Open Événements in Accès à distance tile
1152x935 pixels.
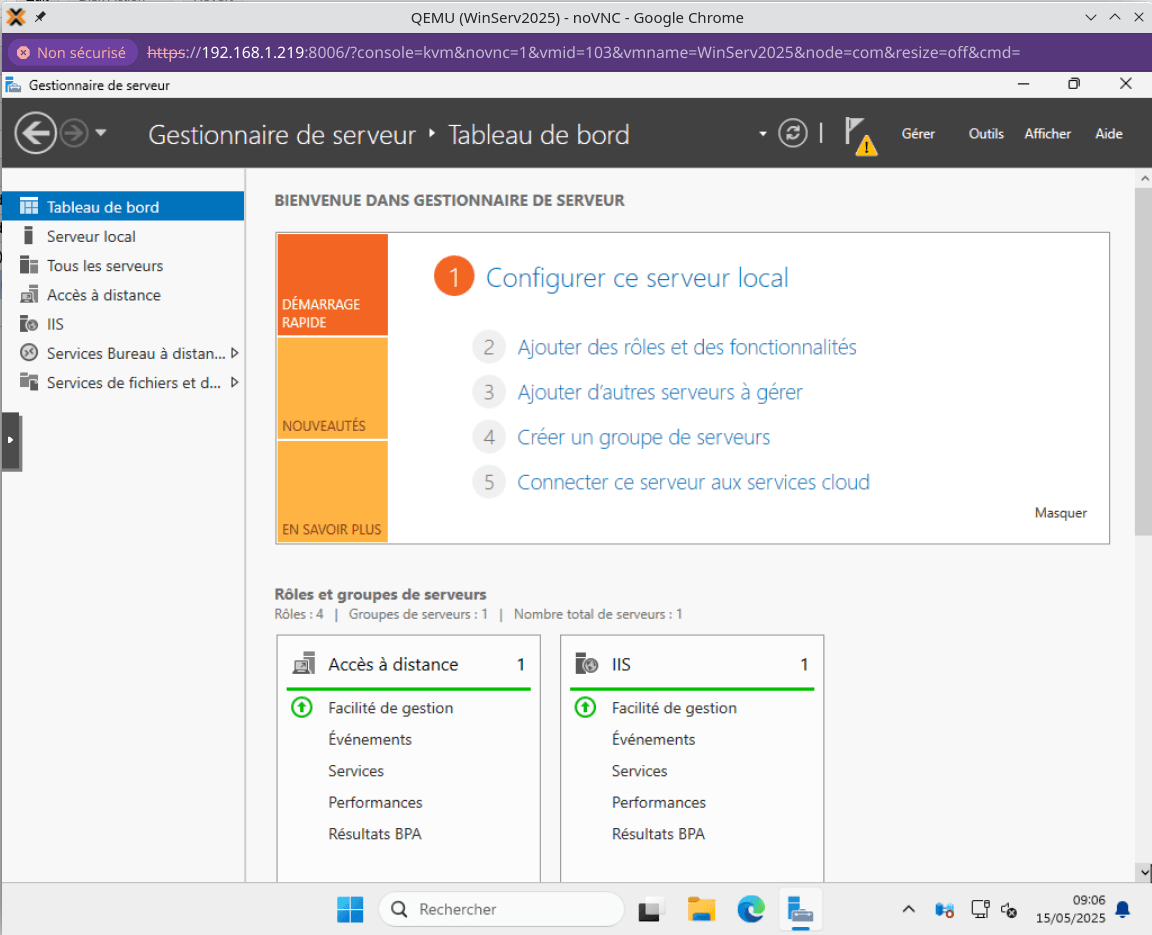pos(370,740)
